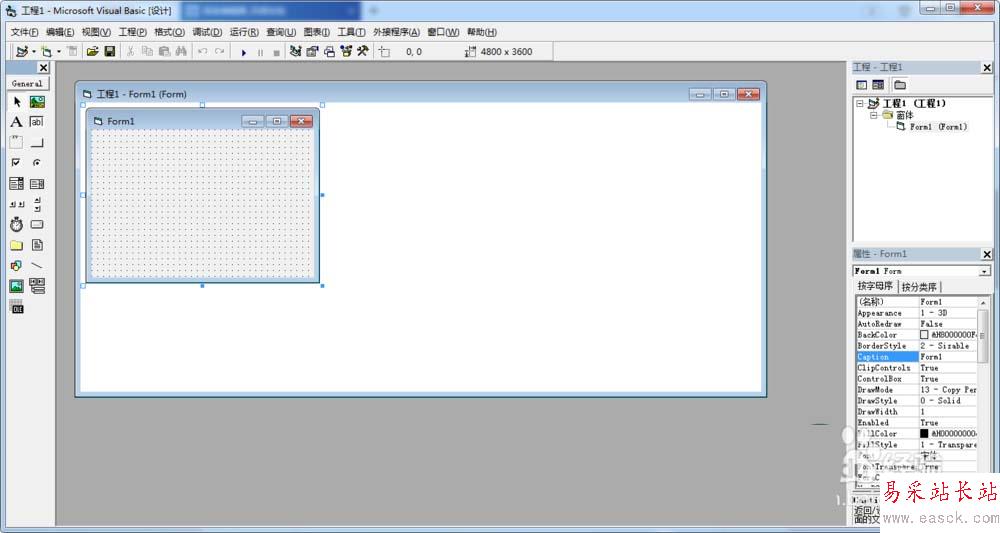1000x533 pixels.
Task: Collapse the 工程1 (工程1) tree node
Action: [860, 103]
